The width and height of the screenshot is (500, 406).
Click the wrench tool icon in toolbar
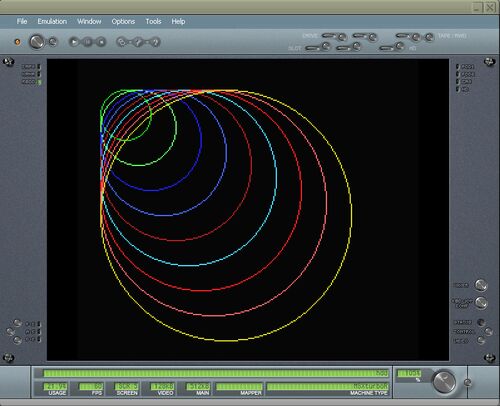pyautogui.click(x=138, y=42)
